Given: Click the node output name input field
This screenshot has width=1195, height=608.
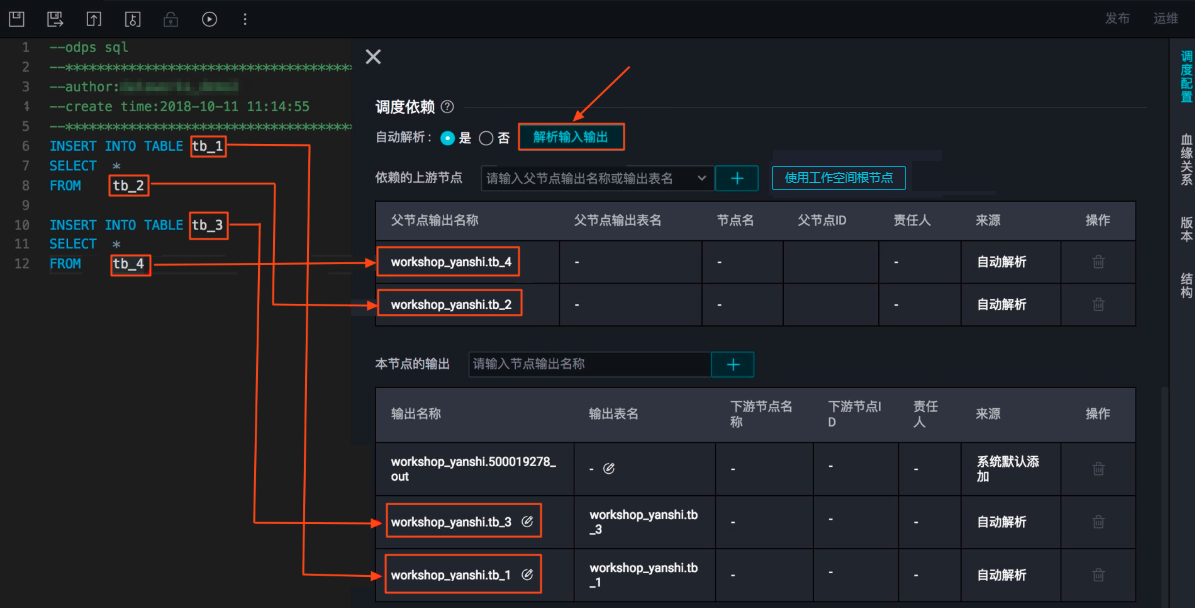Looking at the screenshot, I should (x=590, y=364).
